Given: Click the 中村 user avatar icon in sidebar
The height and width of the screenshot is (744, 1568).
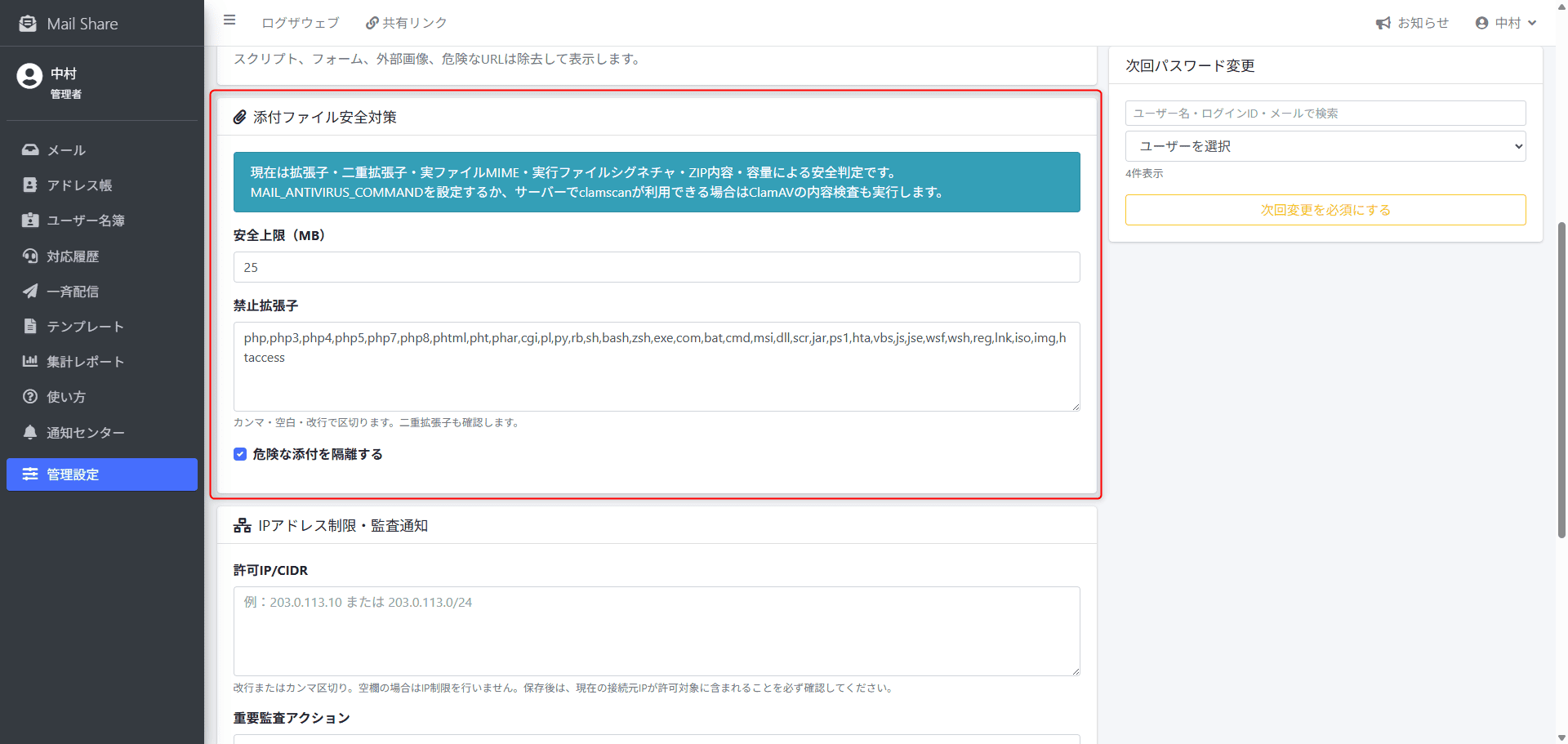Looking at the screenshot, I should (29, 76).
